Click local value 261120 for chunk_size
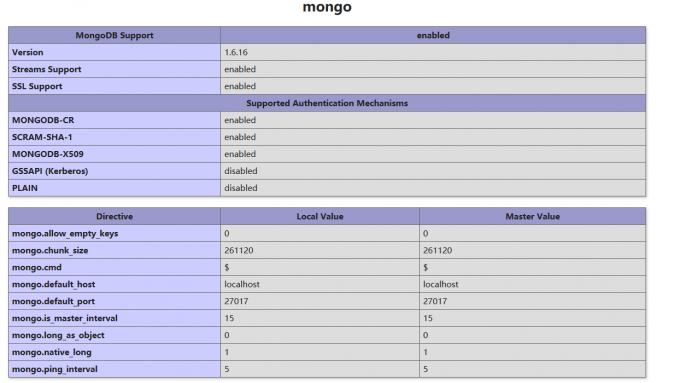This screenshot has height=383, width=680. click(x=239, y=250)
